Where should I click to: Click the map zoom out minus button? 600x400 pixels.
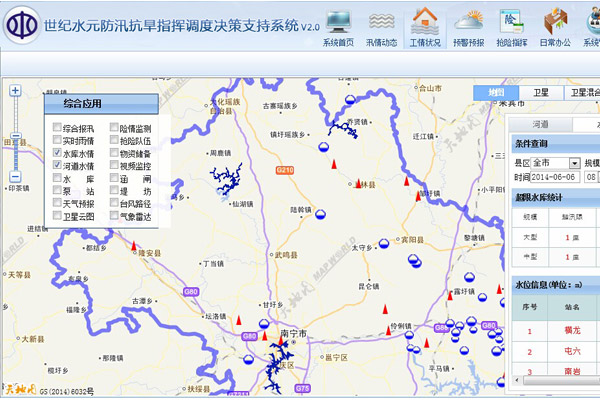point(15,177)
